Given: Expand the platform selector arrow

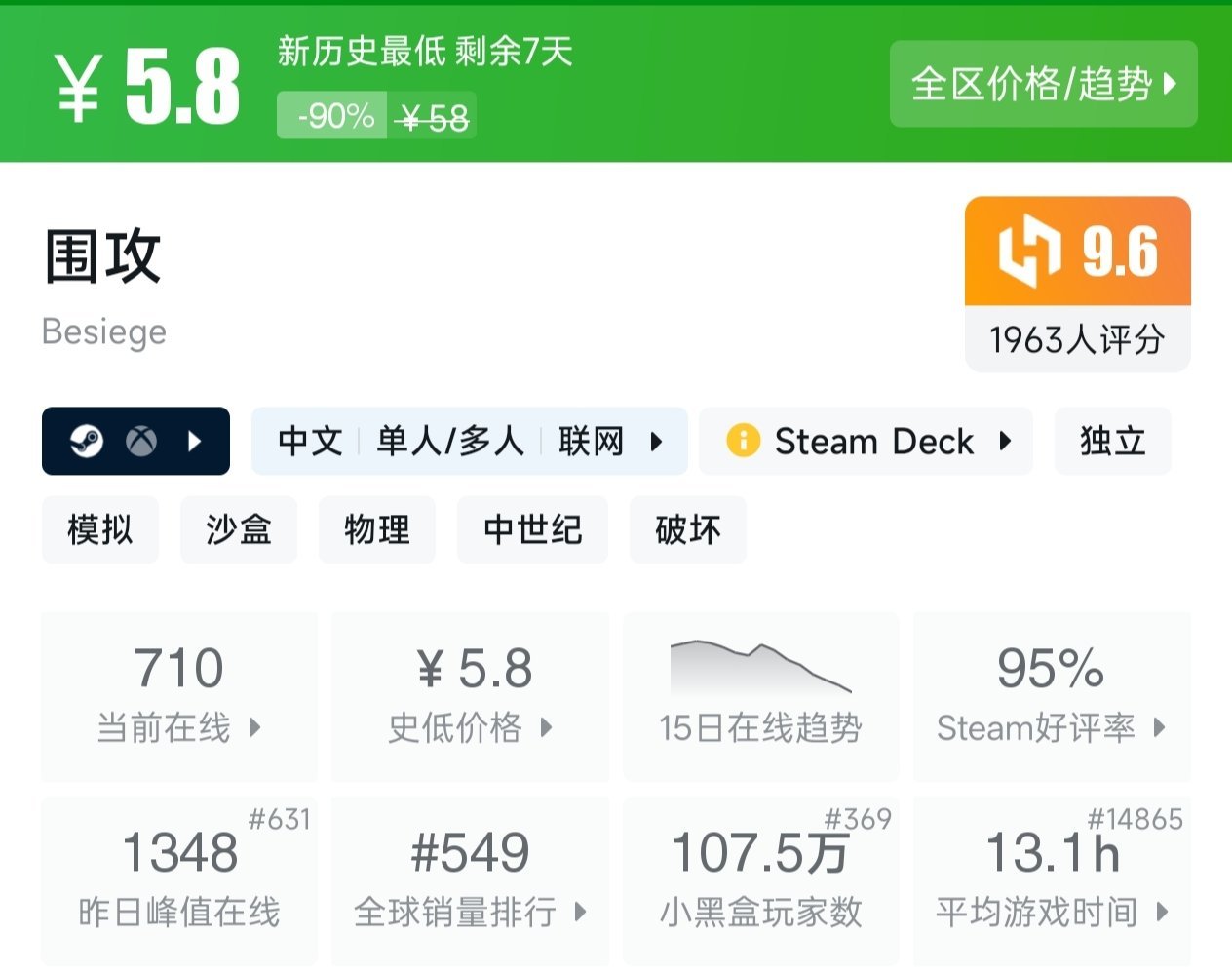Looking at the screenshot, I should coord(194,442).
